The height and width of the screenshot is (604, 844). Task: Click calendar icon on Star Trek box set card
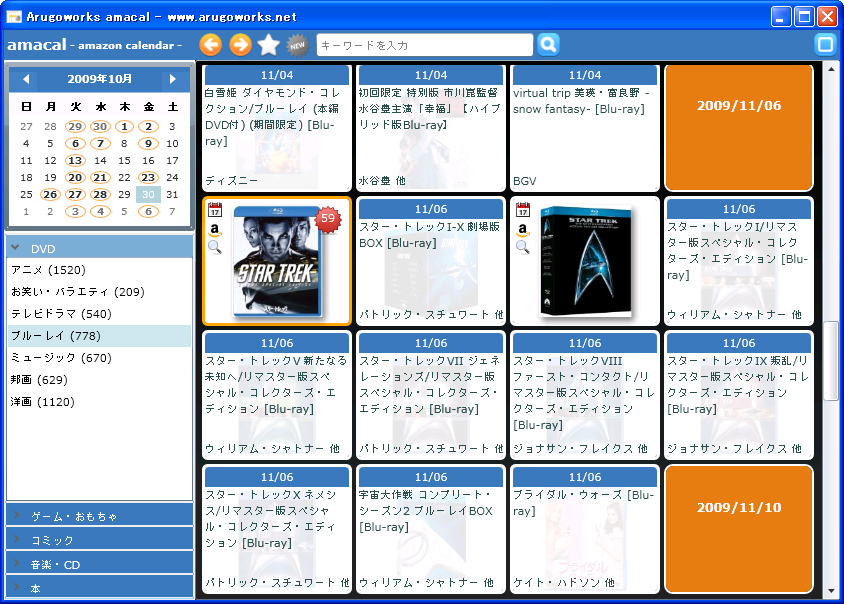[x=523, y=209]
